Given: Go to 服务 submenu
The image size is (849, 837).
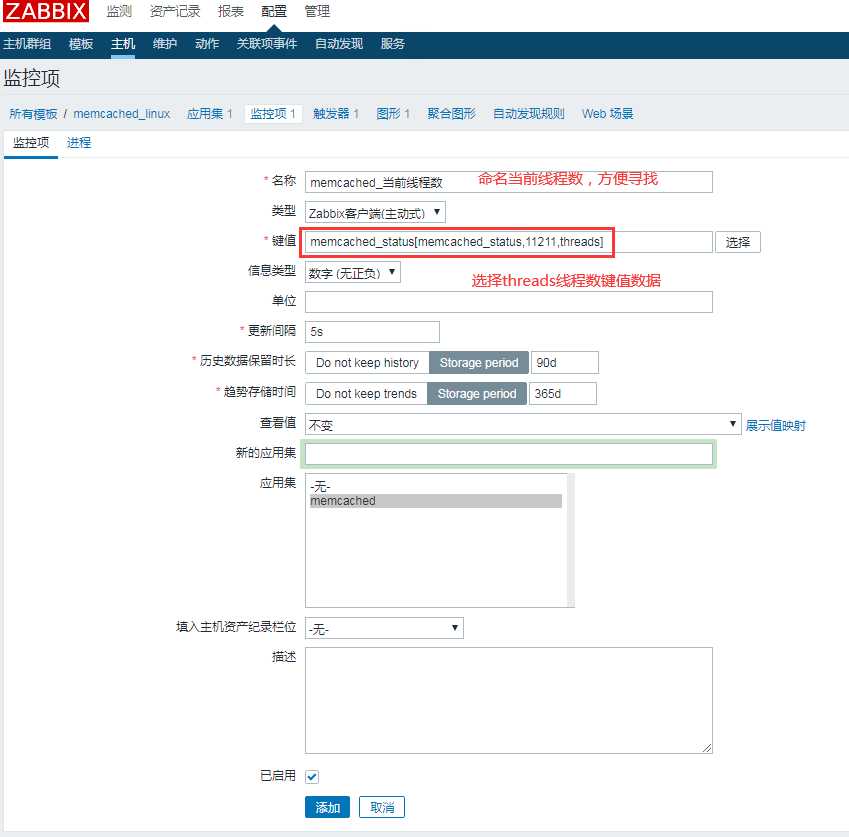Looking at the screenshot, I should (x=393, y=44).
